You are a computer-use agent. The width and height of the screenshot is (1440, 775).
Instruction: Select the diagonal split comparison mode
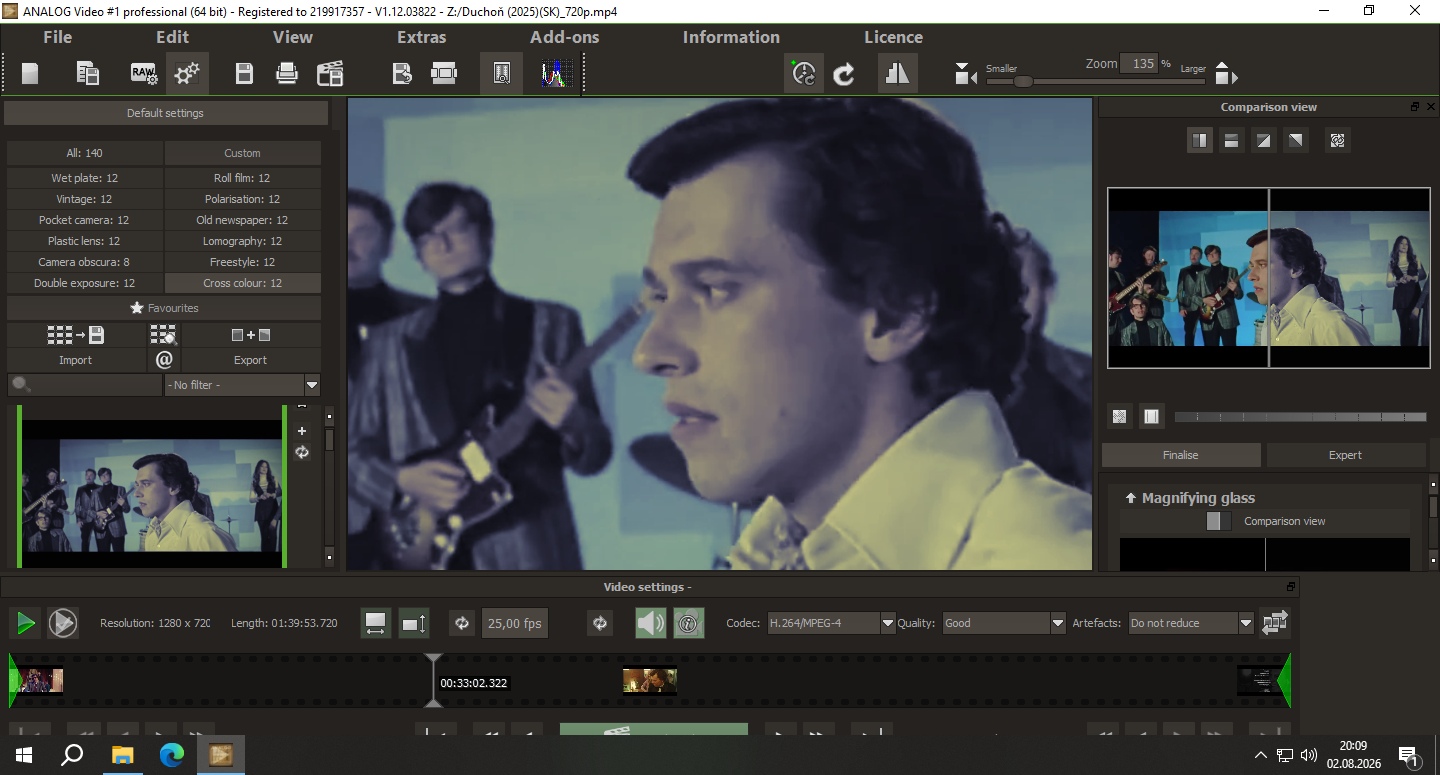click(1264, 141)
